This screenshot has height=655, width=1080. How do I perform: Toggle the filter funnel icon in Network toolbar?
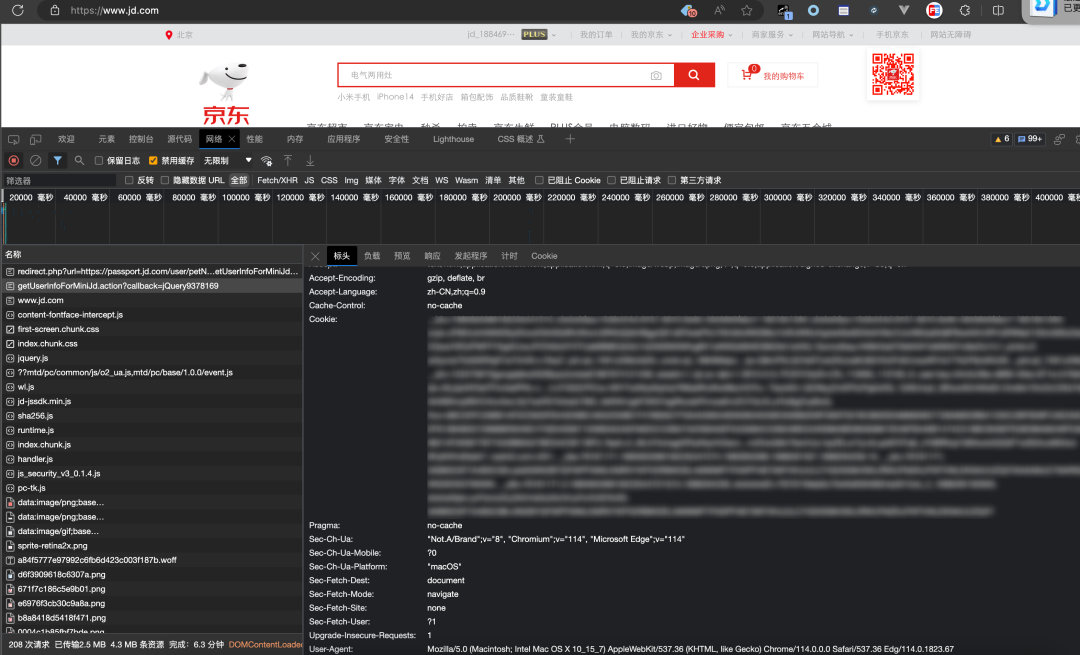point(58,160)
